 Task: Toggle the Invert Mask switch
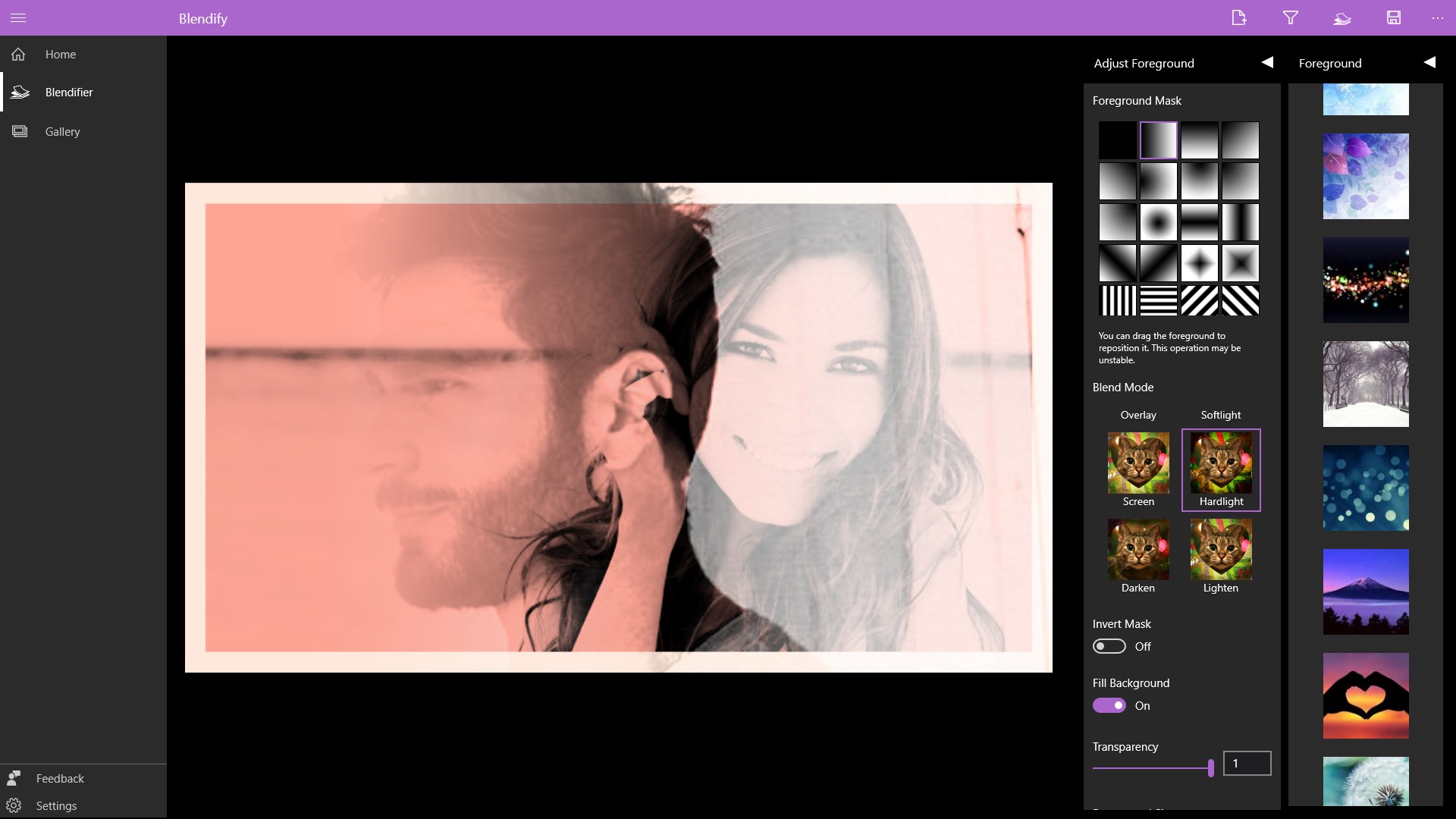1109,646
